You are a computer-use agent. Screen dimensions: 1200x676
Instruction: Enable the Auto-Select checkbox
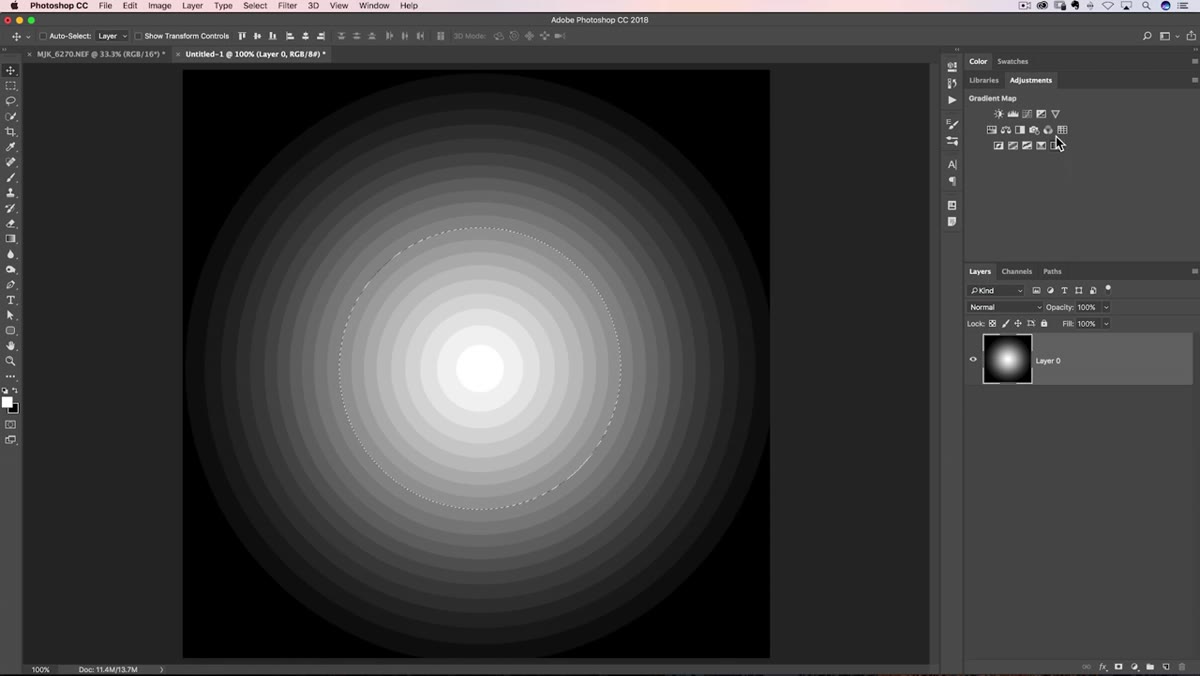(x=43, y=36)
